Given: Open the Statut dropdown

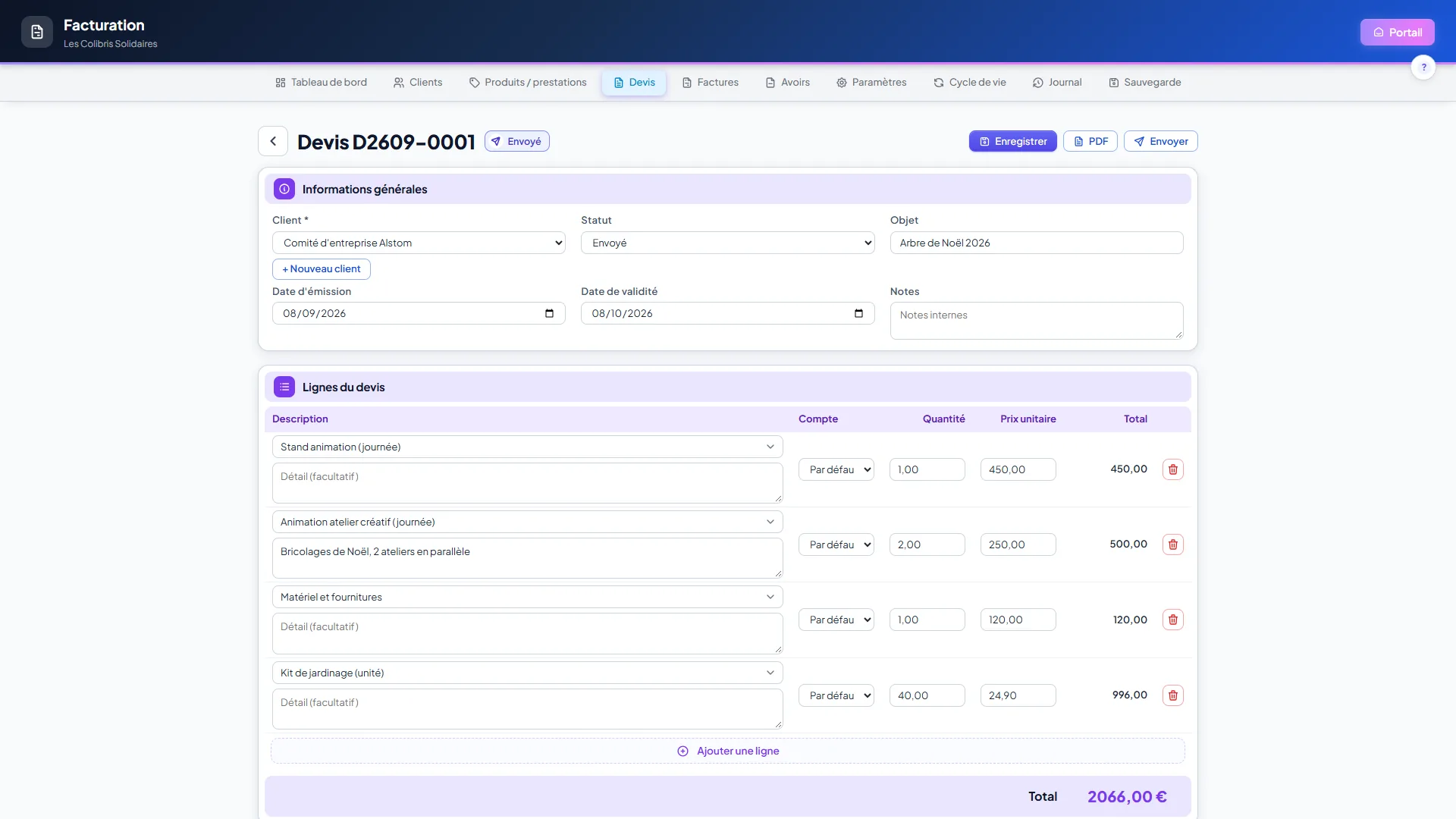Looking at the screenshot, I should [727, 243].
